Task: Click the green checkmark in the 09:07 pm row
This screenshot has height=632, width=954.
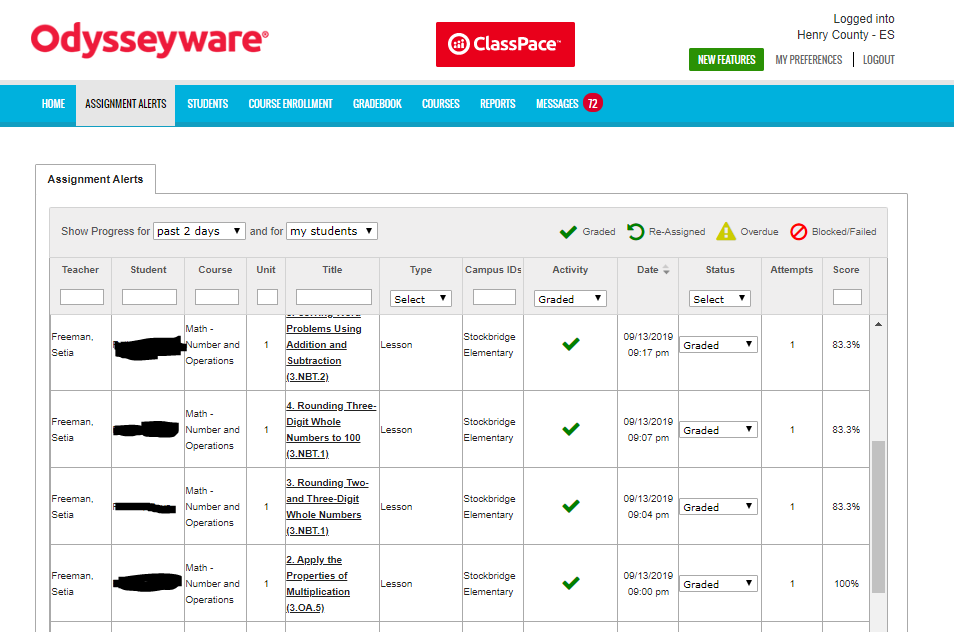Action: click(x=571, y=429)
